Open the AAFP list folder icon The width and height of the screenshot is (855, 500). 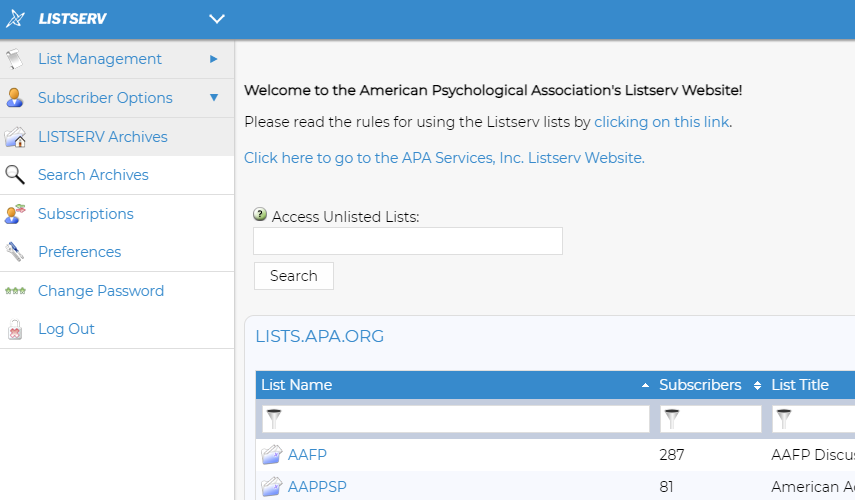[x=271, y=455]
